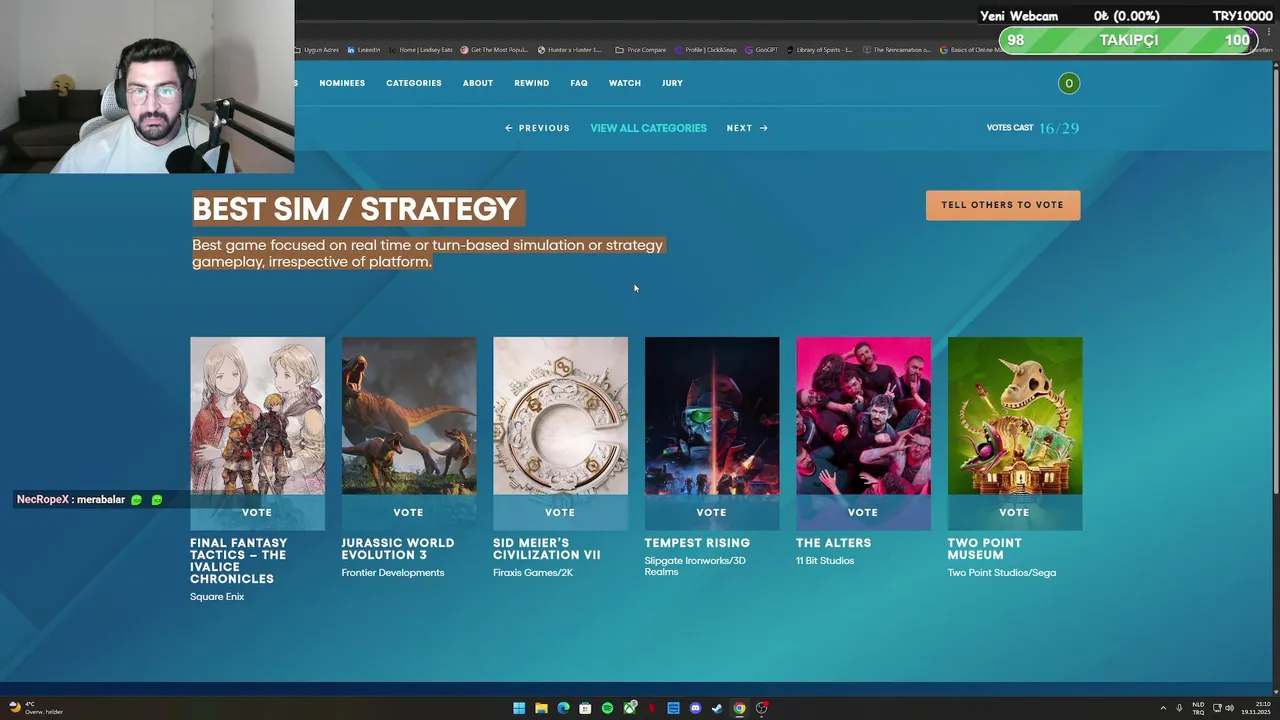Show hidden system tray icons
1280x720 pixels.
click(x=1163, y=708)
